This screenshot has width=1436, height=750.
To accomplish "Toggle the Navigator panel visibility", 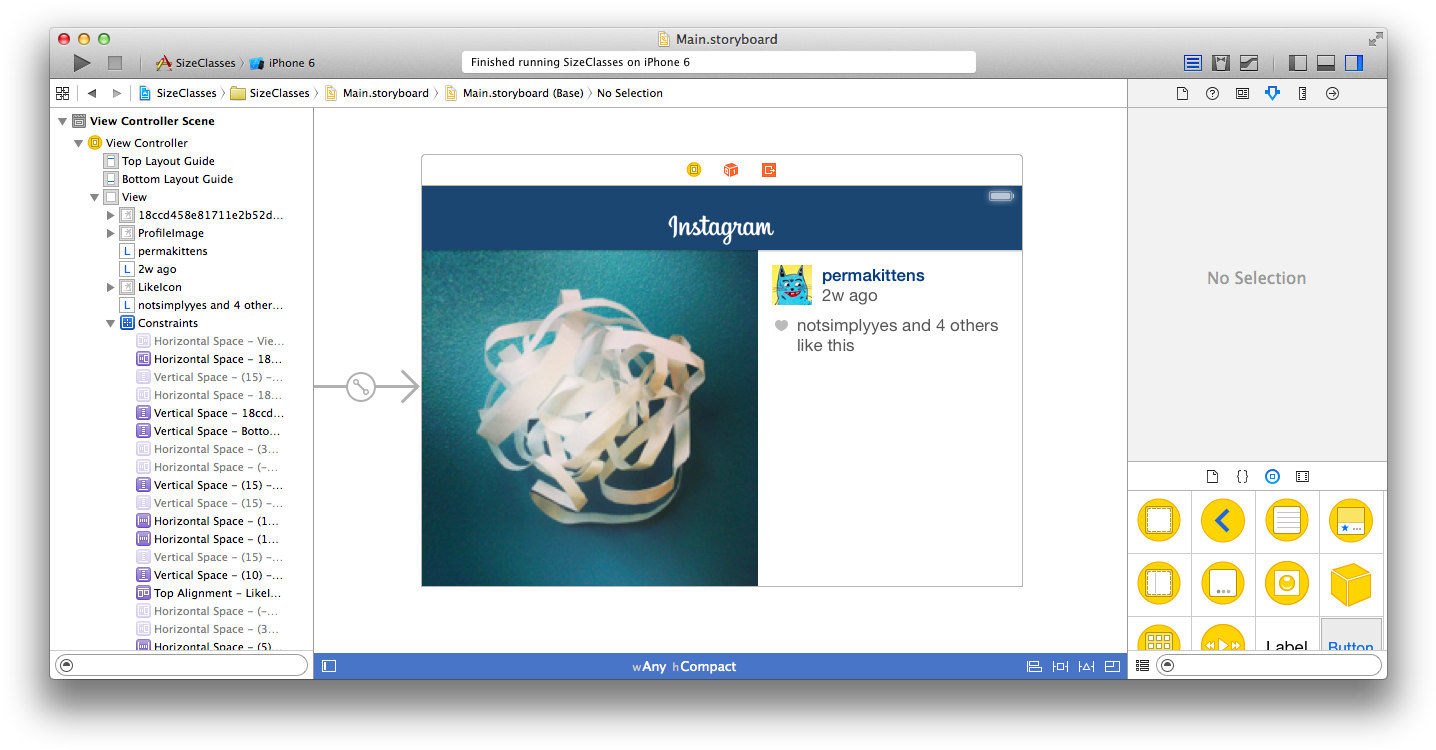I will pos(1298,63).
